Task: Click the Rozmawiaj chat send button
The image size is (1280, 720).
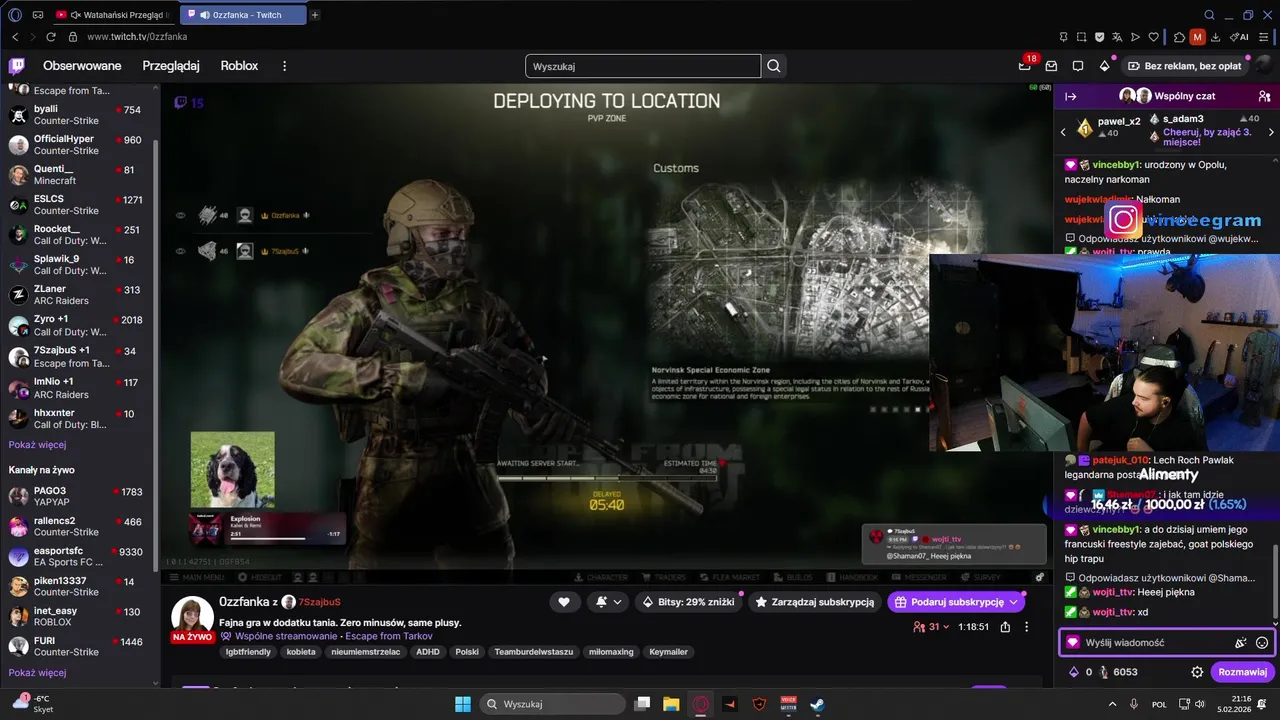Action: (x=1243, y=672)
